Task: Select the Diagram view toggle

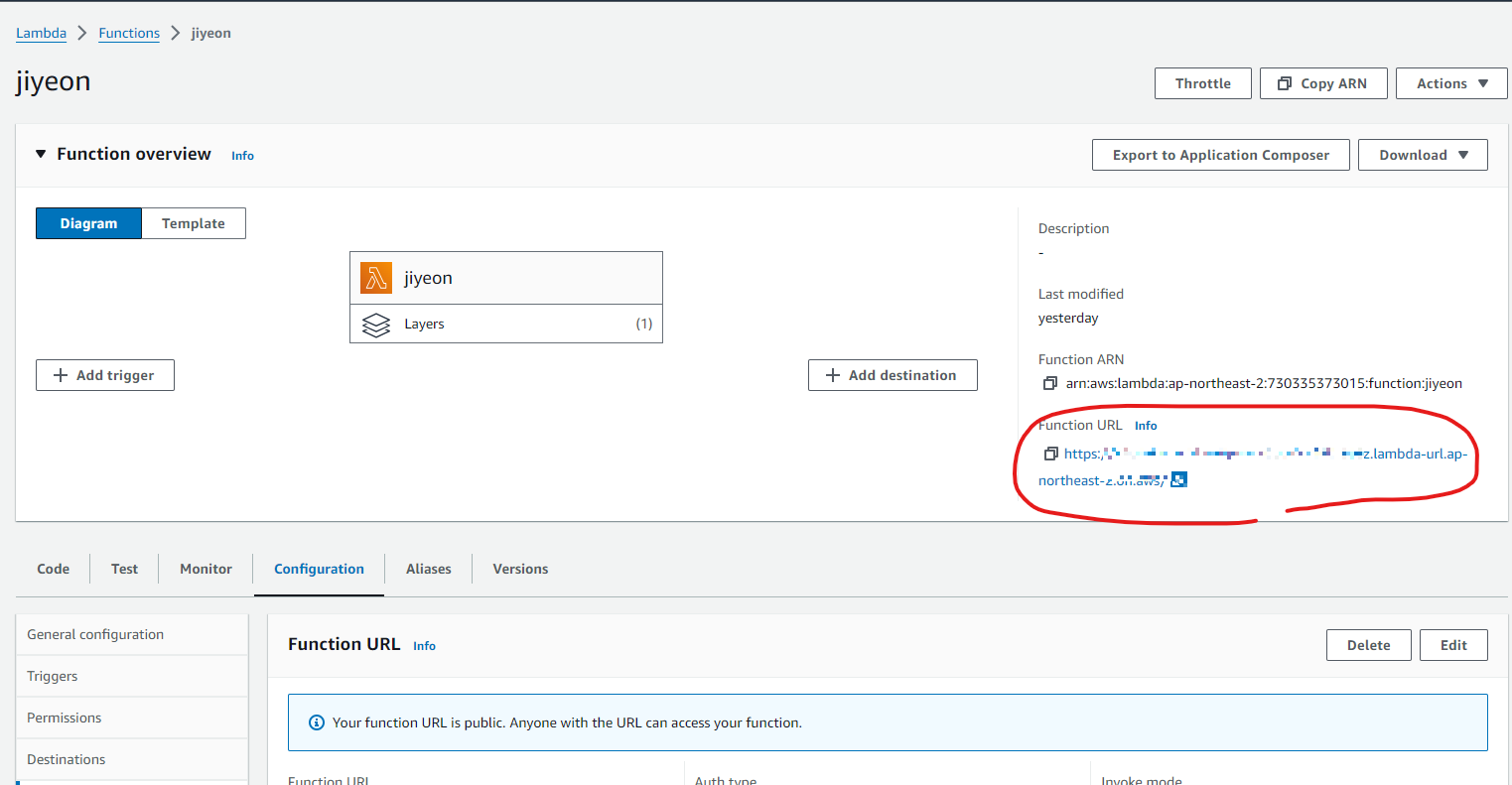Action: [x=88, y=223]
